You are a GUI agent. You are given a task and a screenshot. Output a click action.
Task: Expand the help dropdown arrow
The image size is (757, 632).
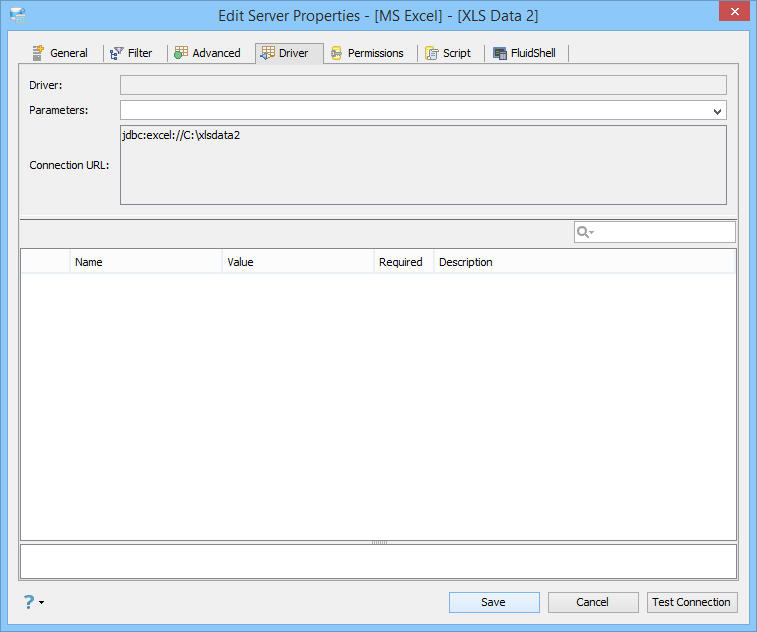42,602
